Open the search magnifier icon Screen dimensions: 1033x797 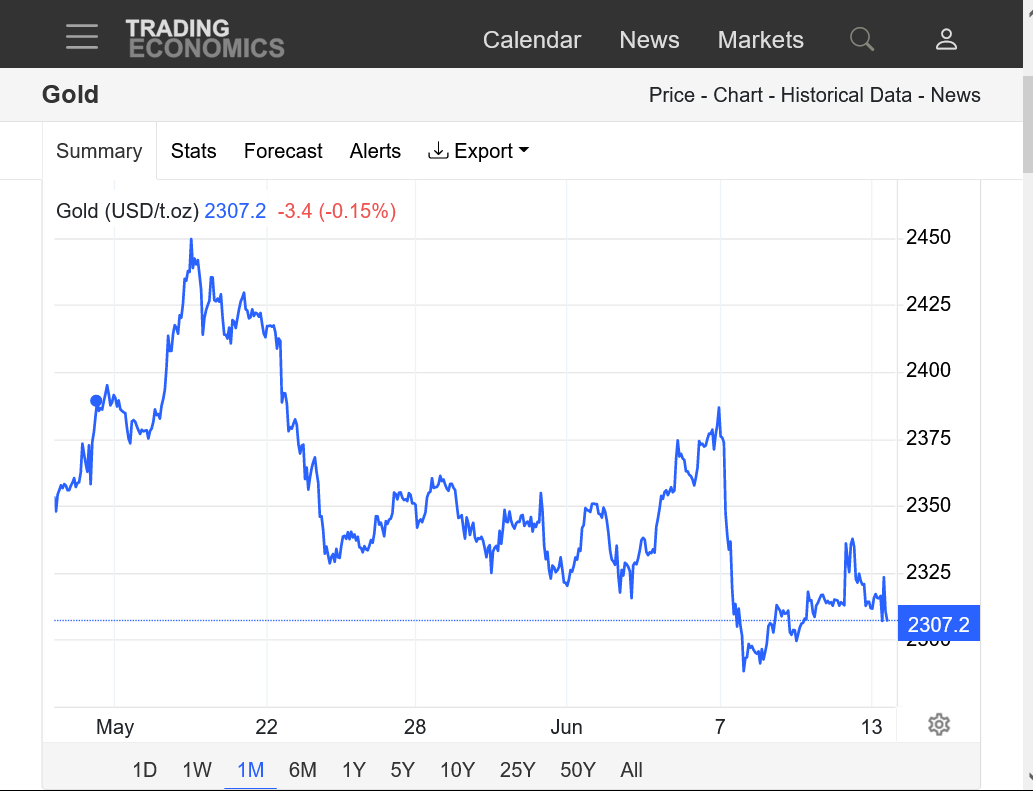click(x=861, y=39)
